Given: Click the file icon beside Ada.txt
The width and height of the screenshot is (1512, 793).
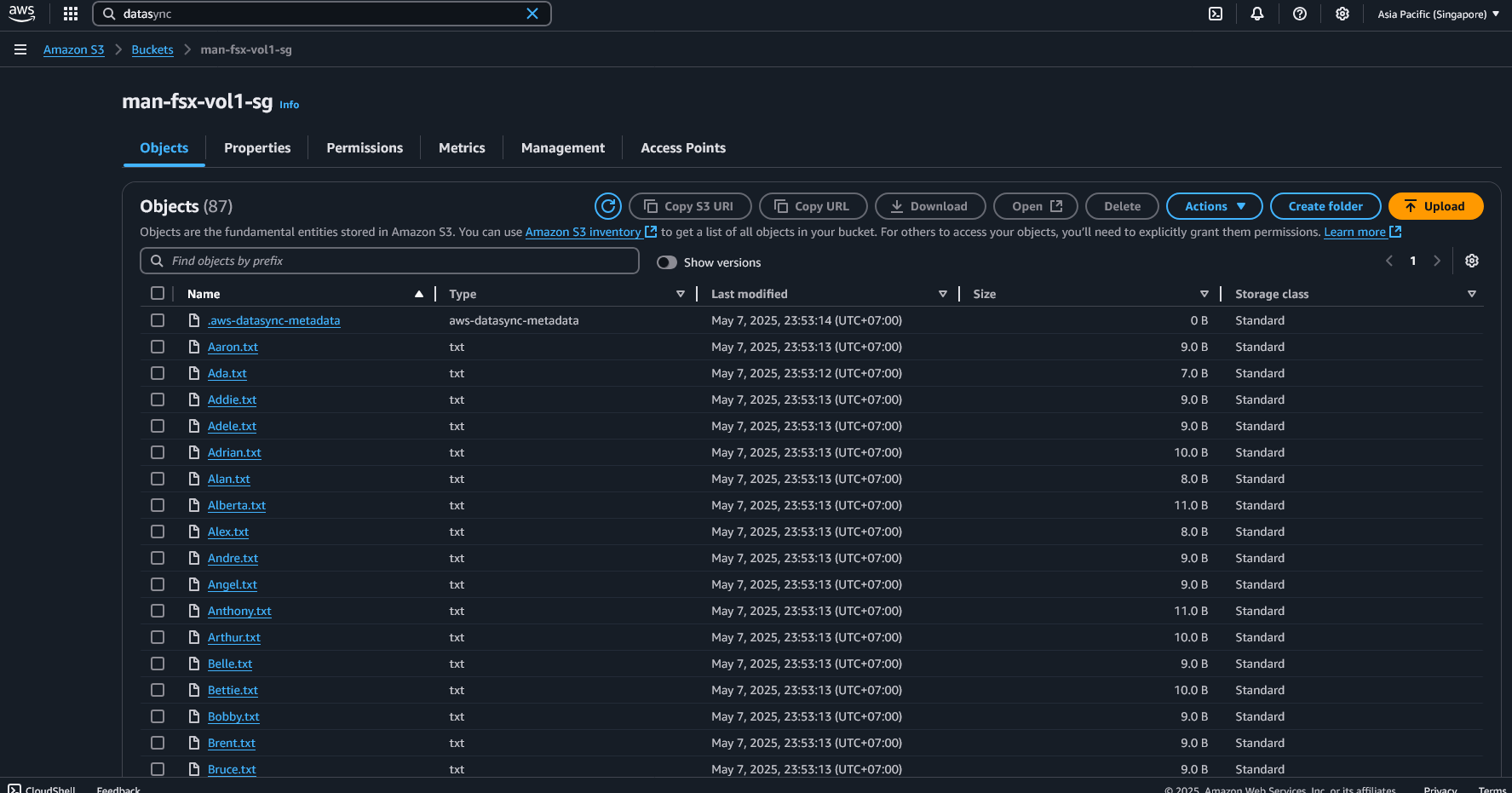Looking at the screenshot, I should pos(194,373).
